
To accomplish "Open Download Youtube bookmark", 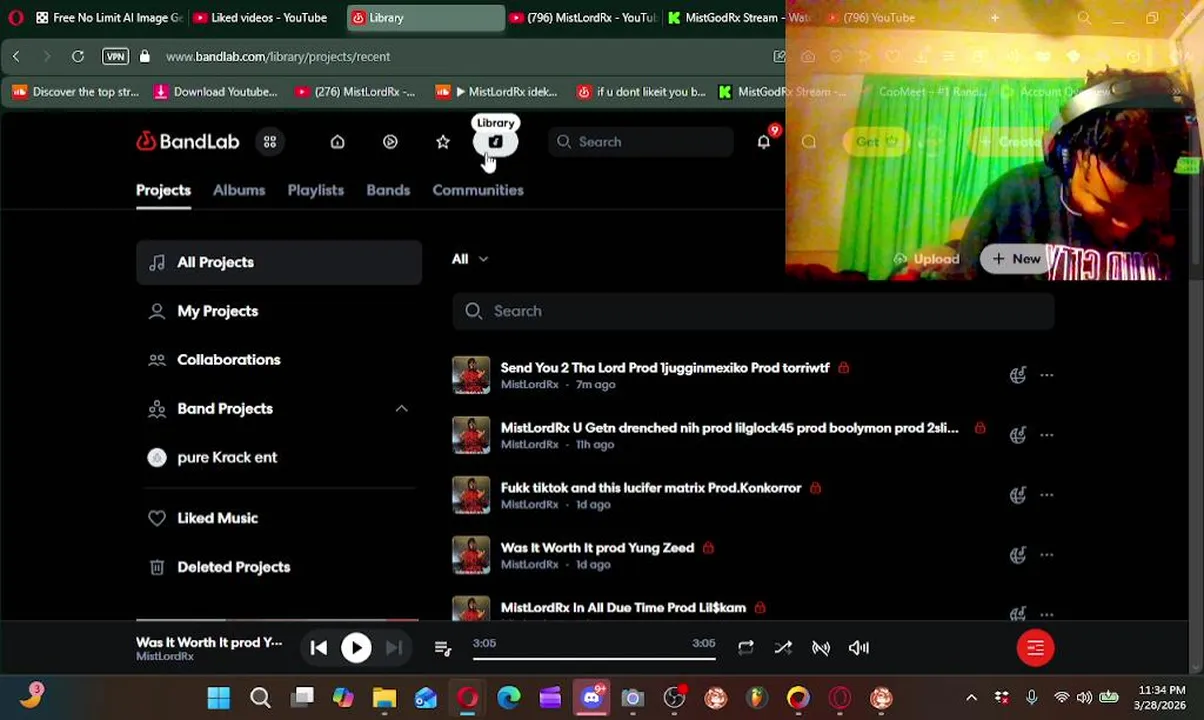I will tap(216, 92).
